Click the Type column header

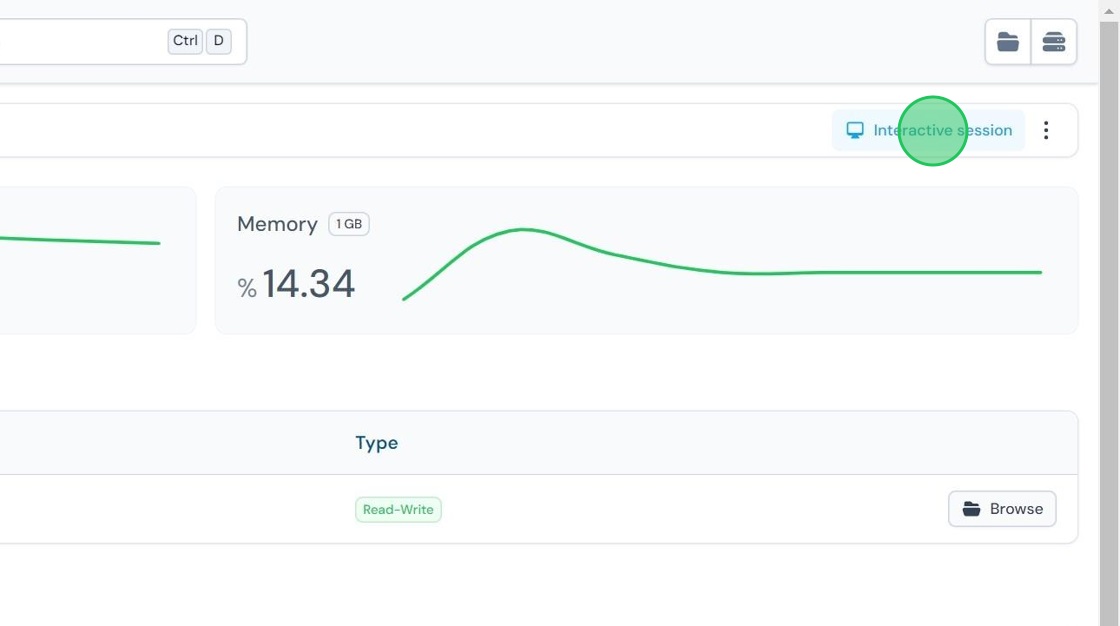point(376,443)
